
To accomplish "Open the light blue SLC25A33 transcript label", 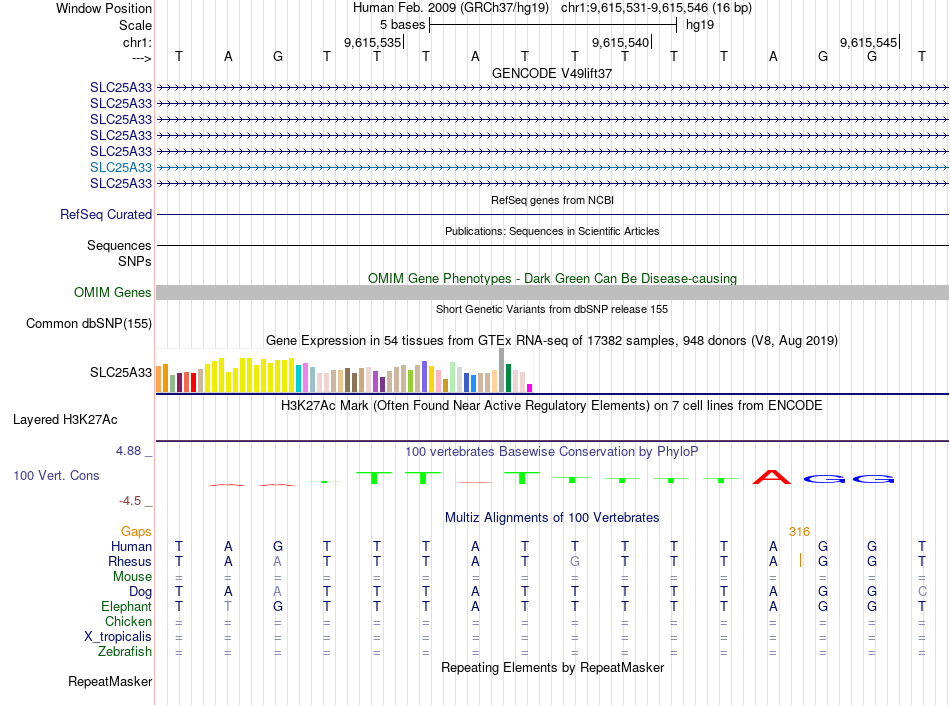I will pos(121,167).
